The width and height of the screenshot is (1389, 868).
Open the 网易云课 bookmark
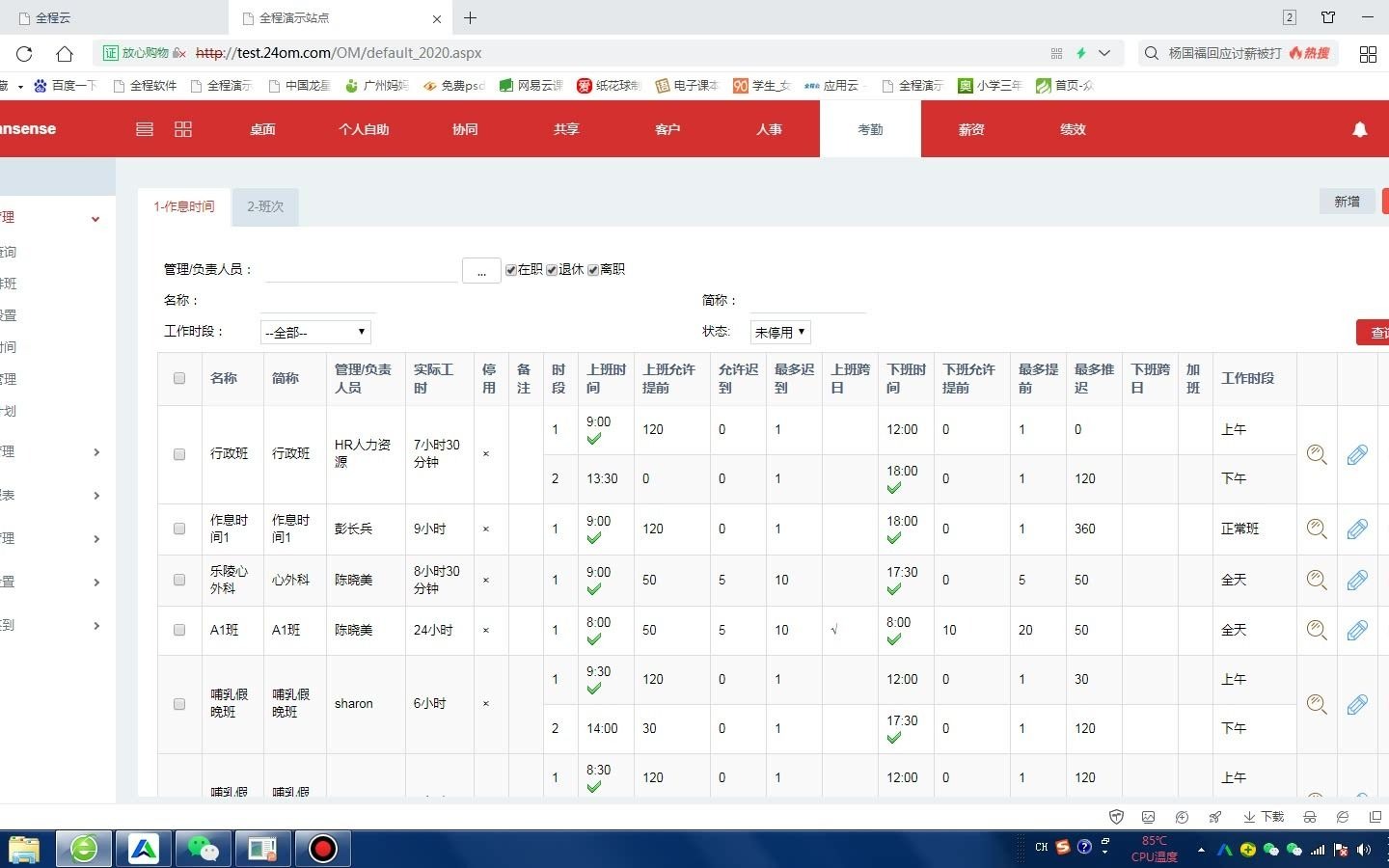tap(531, 86)
